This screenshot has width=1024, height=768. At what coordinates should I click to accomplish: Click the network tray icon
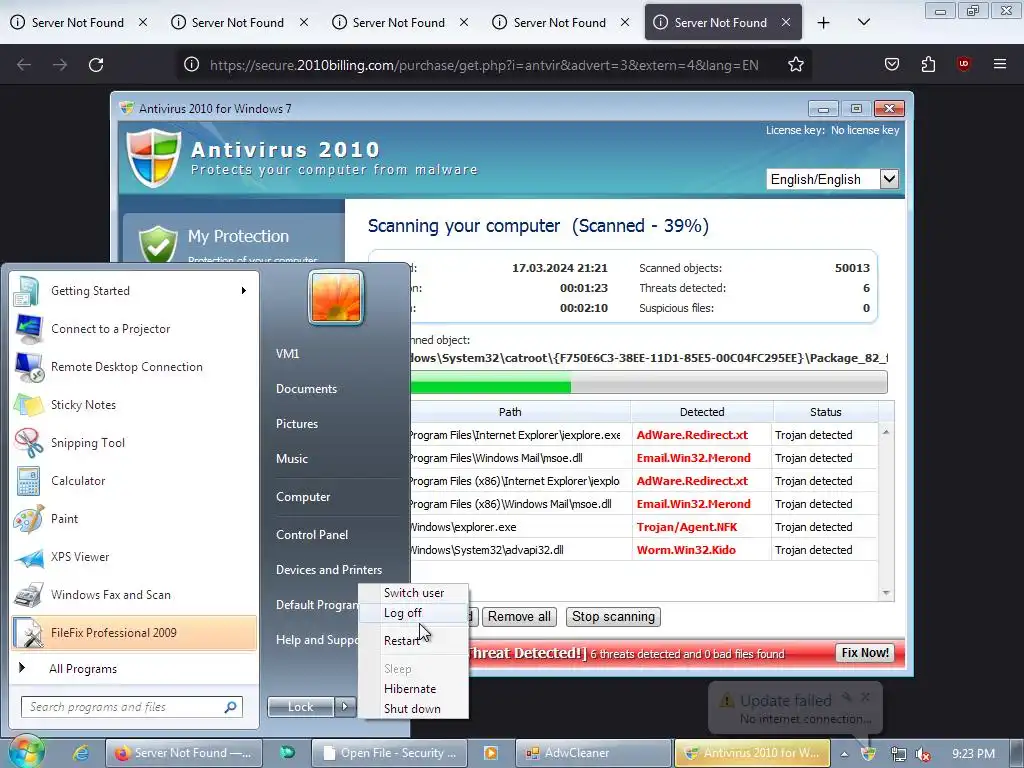(898, 754)
